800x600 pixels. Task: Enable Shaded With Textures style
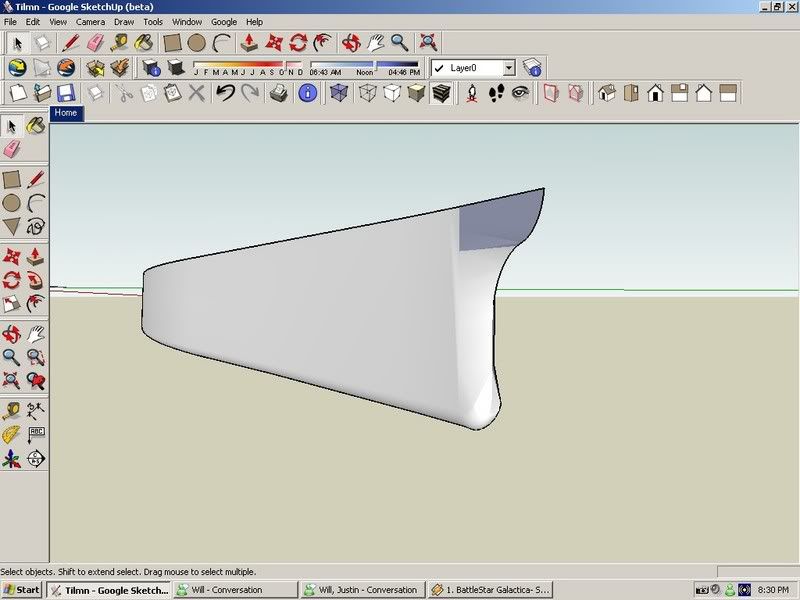pyautogui.click(x=441, y=93)
